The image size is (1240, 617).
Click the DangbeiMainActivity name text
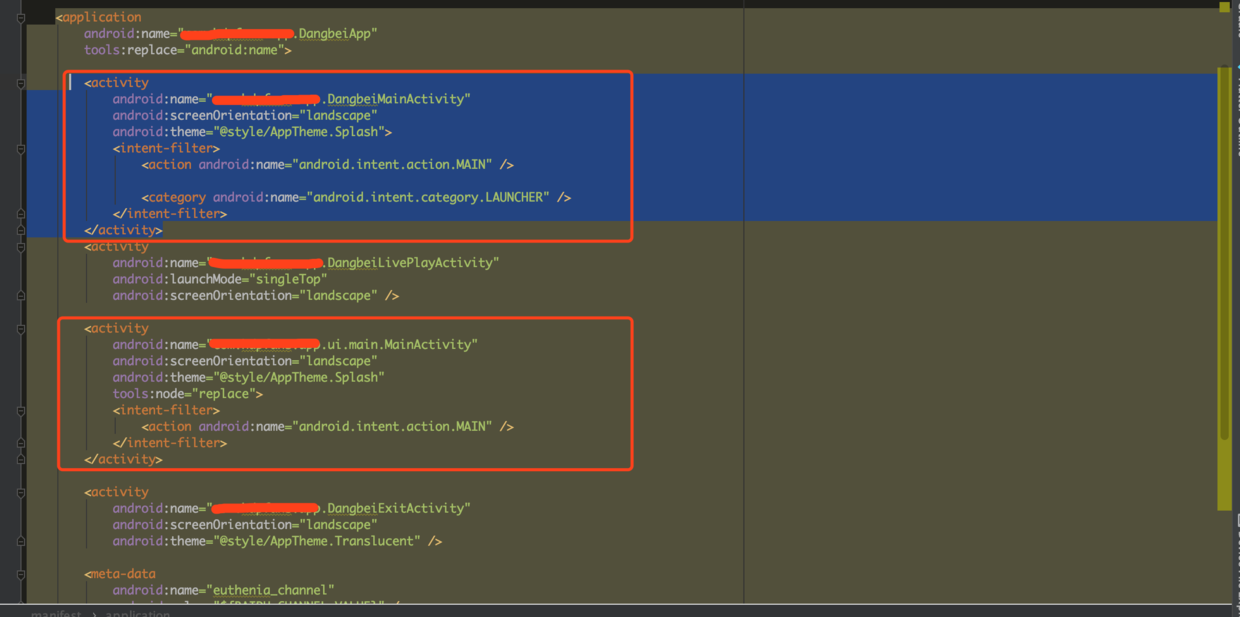tap(395, 99)
